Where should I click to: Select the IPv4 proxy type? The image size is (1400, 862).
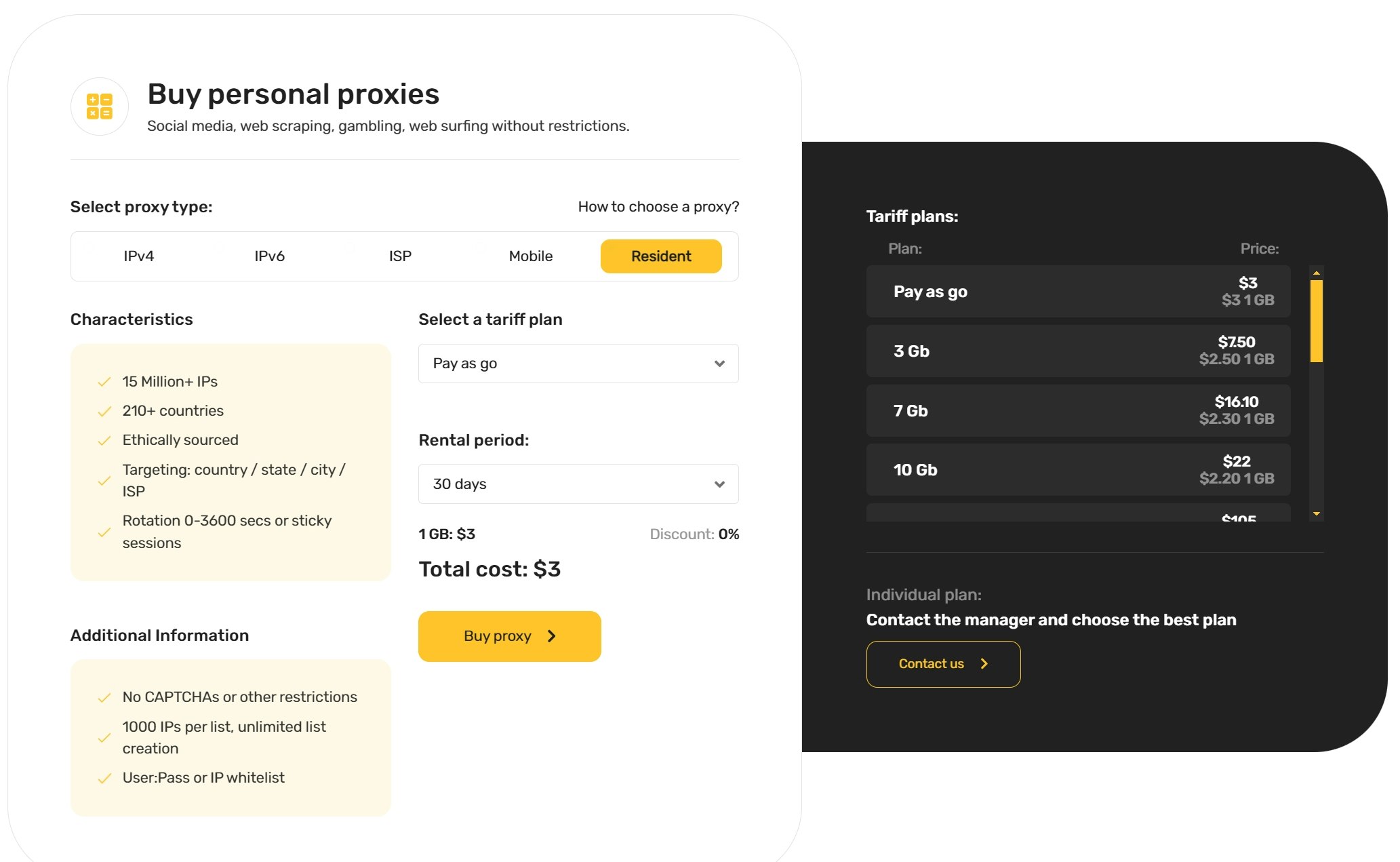(139, 256)
